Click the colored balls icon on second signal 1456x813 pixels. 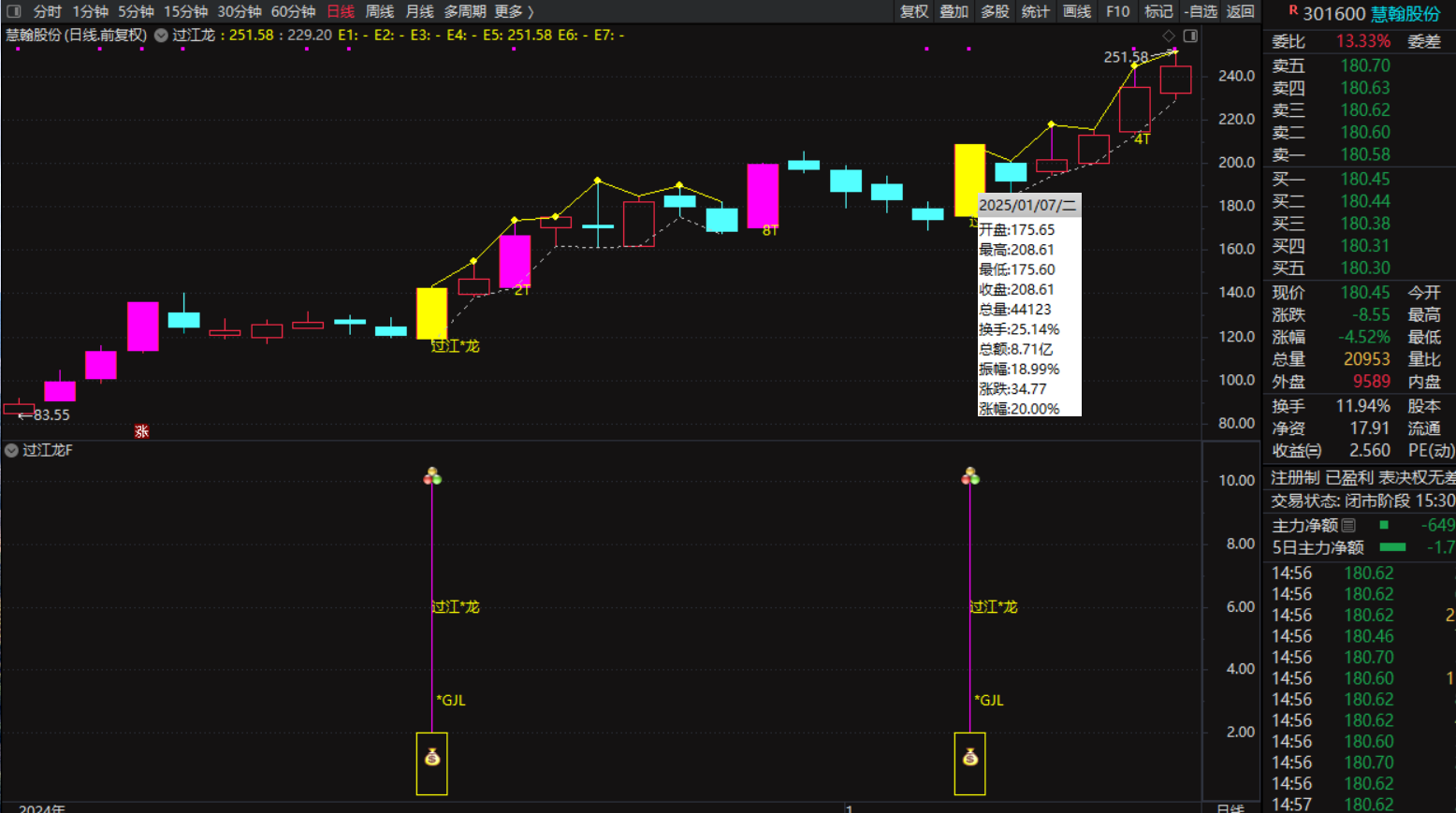coord(969,477)
